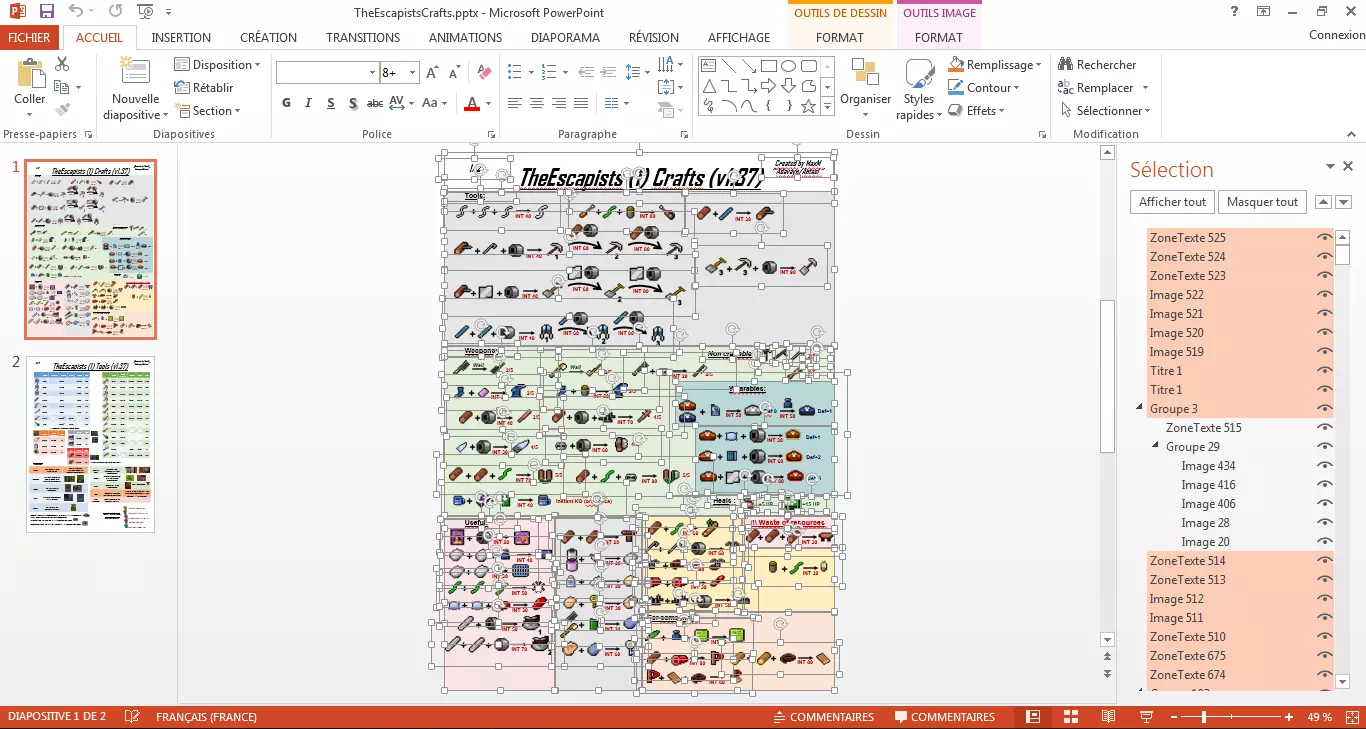Switch to the TRANSITIONS tab
The image size is (1366, 729).
[x=363, y=38]
